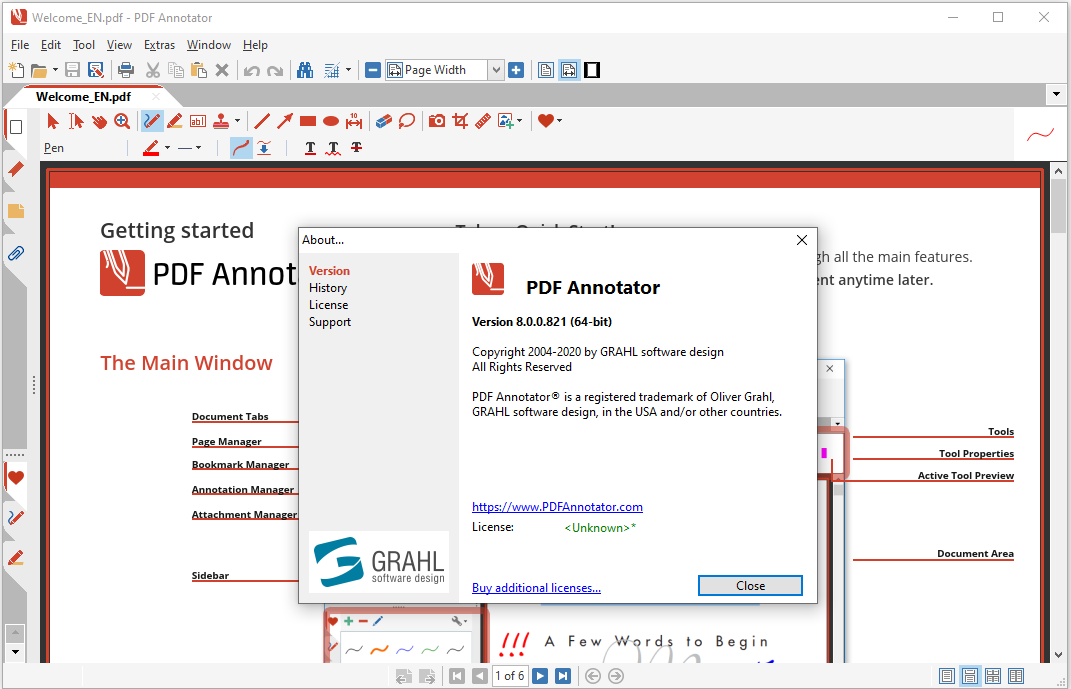Select the Crop tool

click(460, 122)
